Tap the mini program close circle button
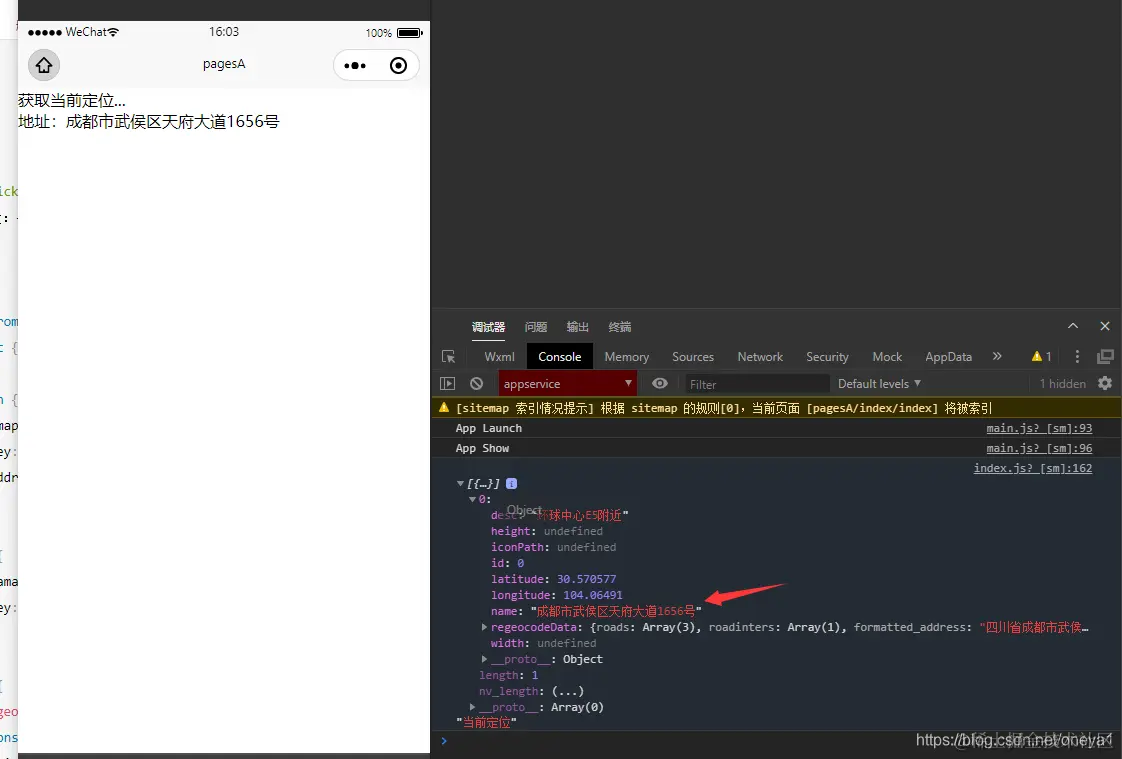The height and width of the screenshot is (759, 1122). pyautogui.click(x=399, y=66)
